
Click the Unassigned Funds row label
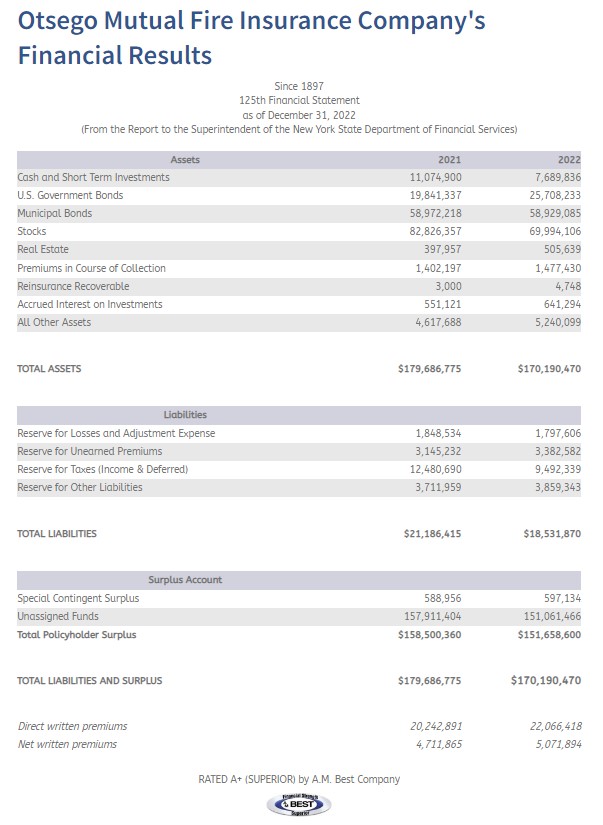tap(58, 616)
